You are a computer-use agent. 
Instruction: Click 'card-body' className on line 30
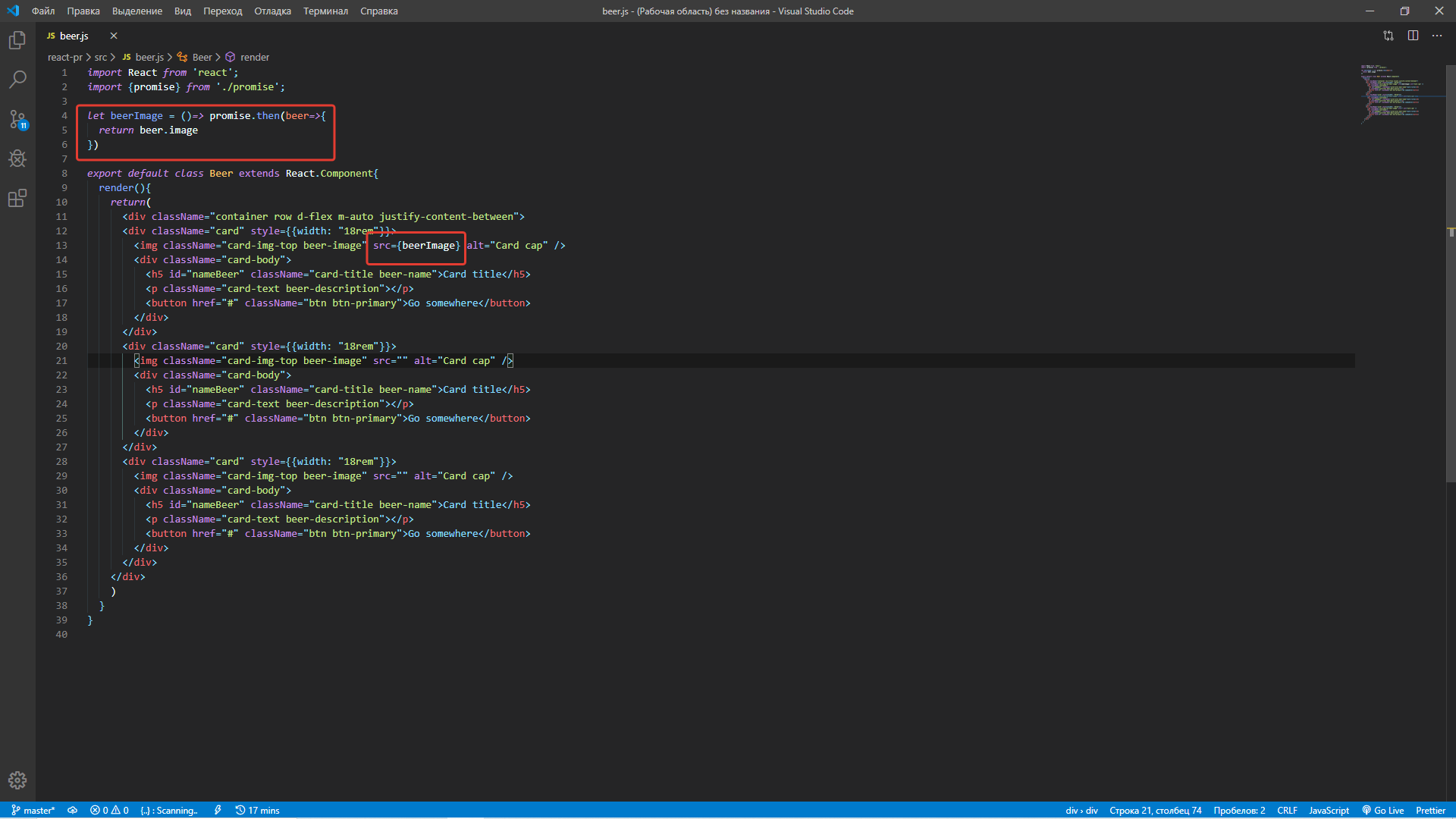coord(256,490)
